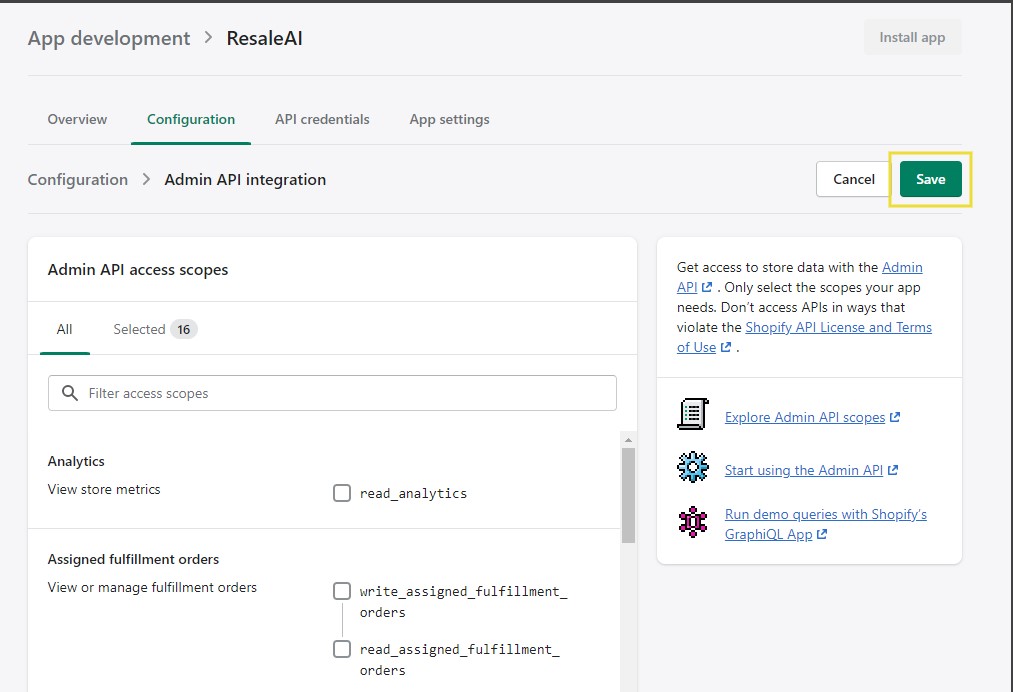Click the Cancel button
Screen dimensions: 1013x692
coord(853,179)
